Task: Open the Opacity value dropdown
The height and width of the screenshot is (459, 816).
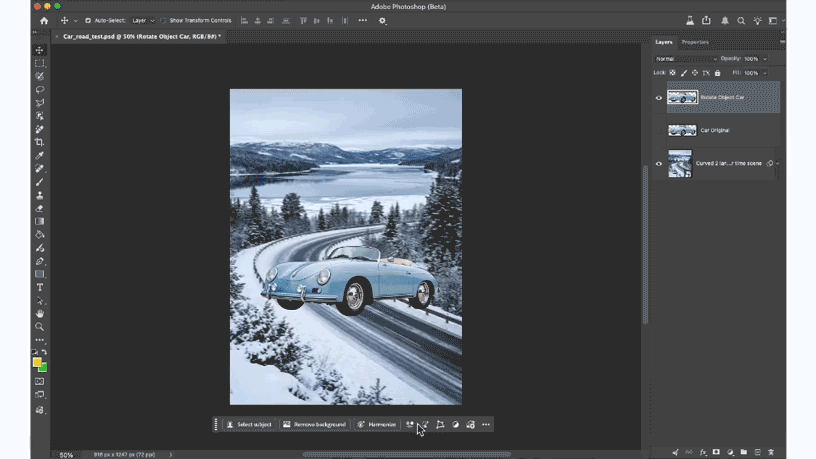Action: tap(765, 59)
